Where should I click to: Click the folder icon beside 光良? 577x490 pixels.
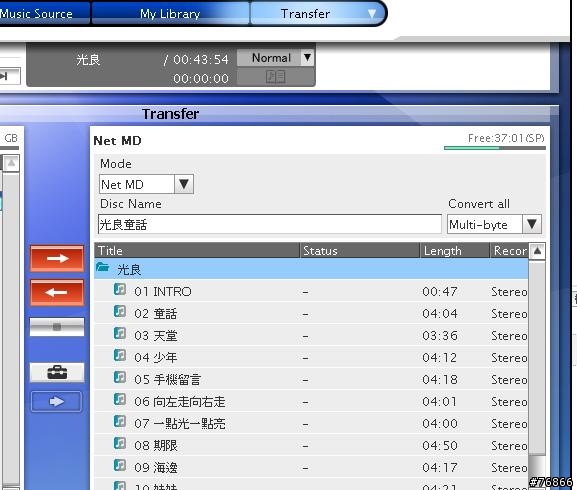click(x=102, y=267)
